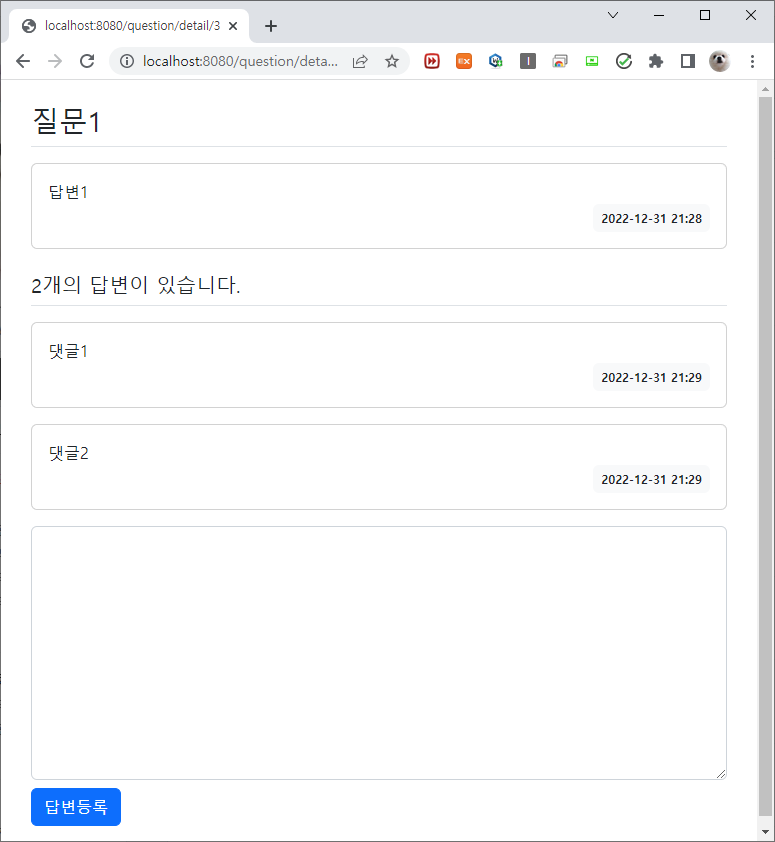Click the scrollbar up arrow
Screen dimensions: 775x842
coord(765,89)
